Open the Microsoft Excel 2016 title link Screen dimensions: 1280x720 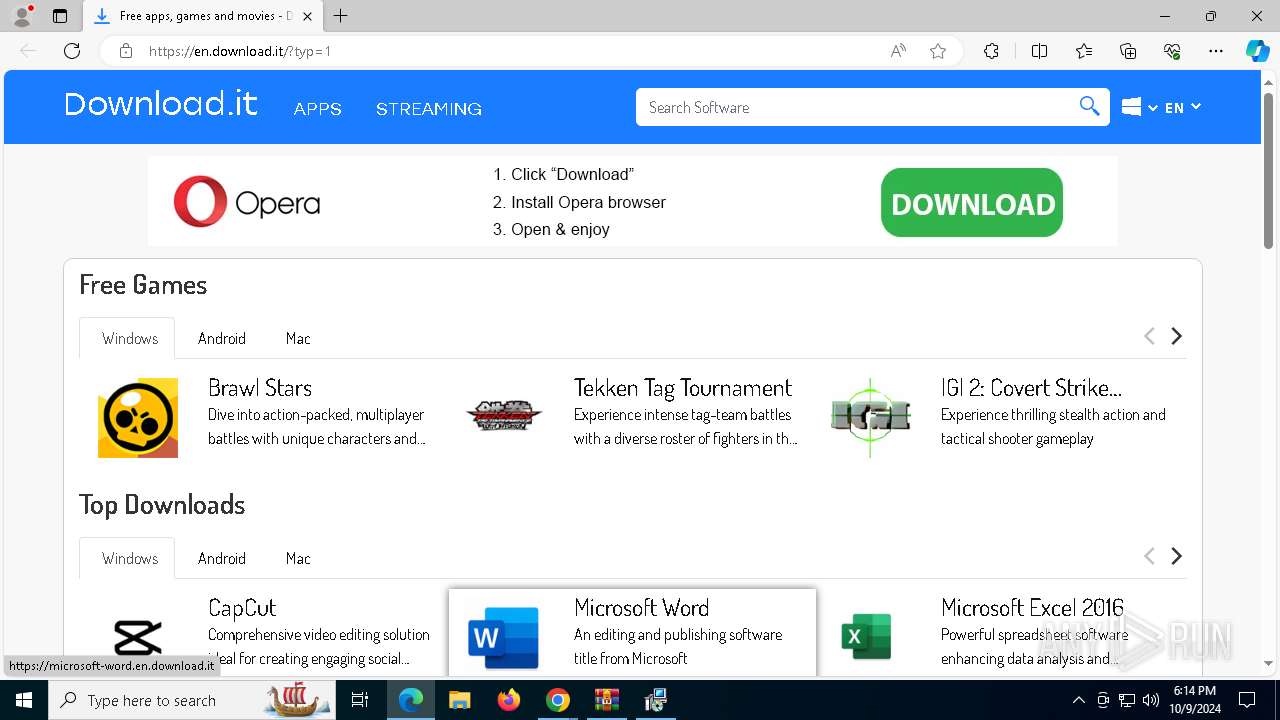(1032, 608)
